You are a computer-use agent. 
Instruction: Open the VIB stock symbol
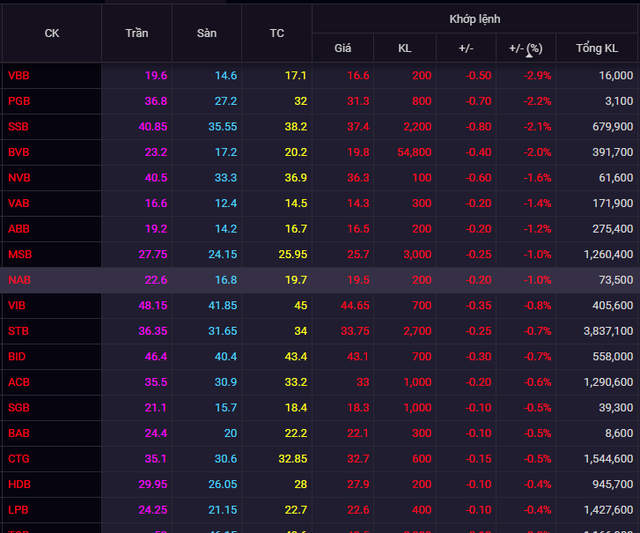[17, 305]
